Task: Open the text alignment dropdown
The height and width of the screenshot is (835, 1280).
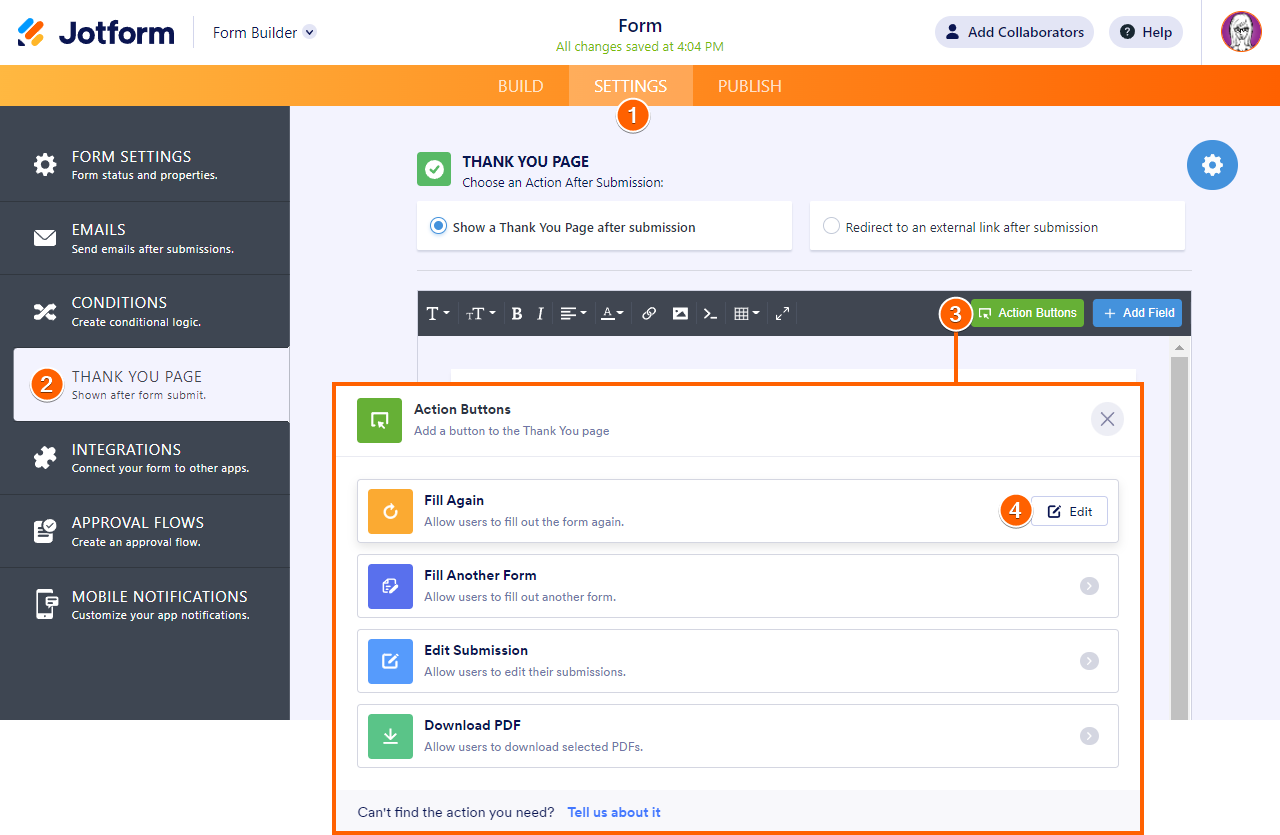Action: (573, 313)
